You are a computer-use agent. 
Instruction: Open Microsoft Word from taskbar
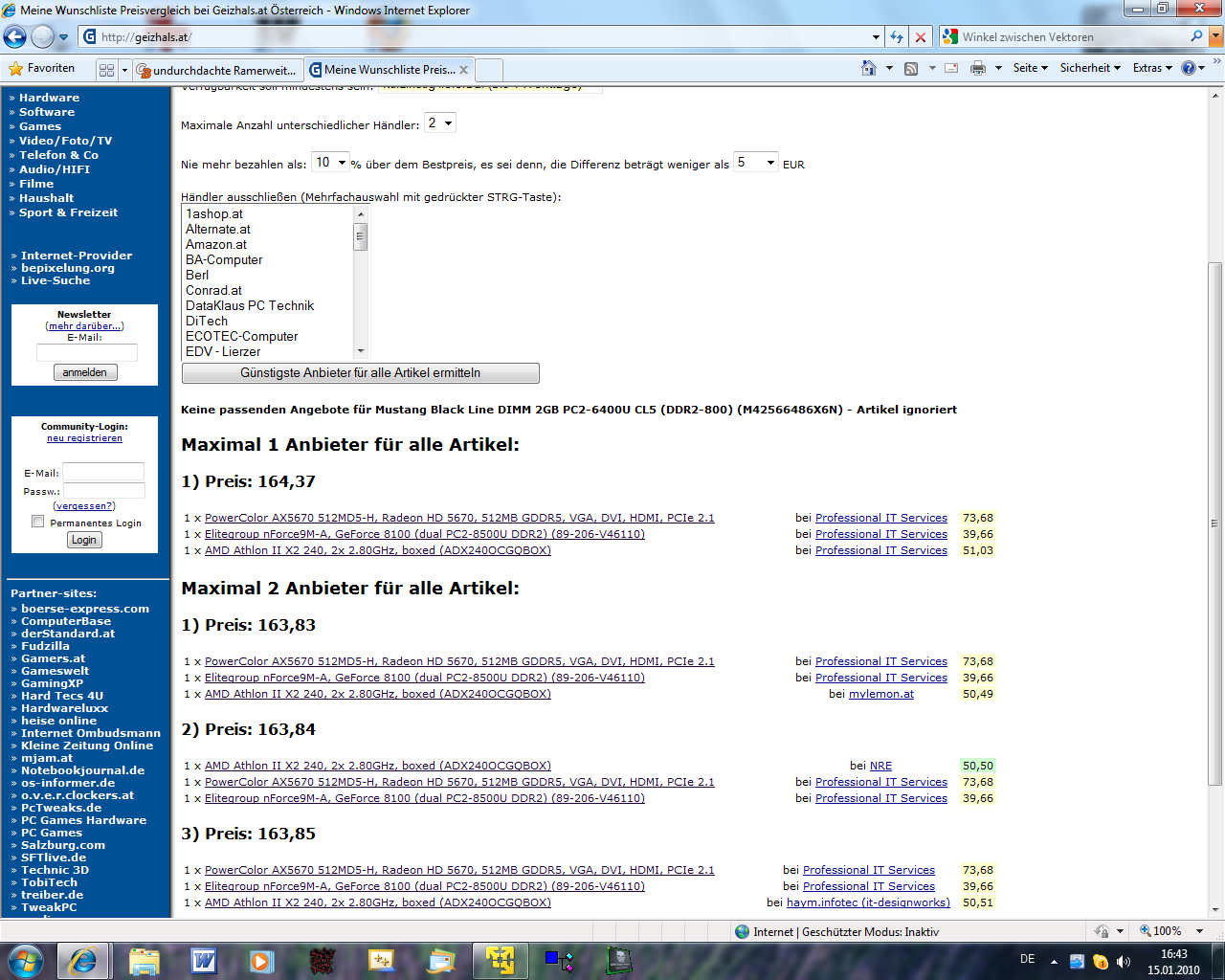pos(204,960)
